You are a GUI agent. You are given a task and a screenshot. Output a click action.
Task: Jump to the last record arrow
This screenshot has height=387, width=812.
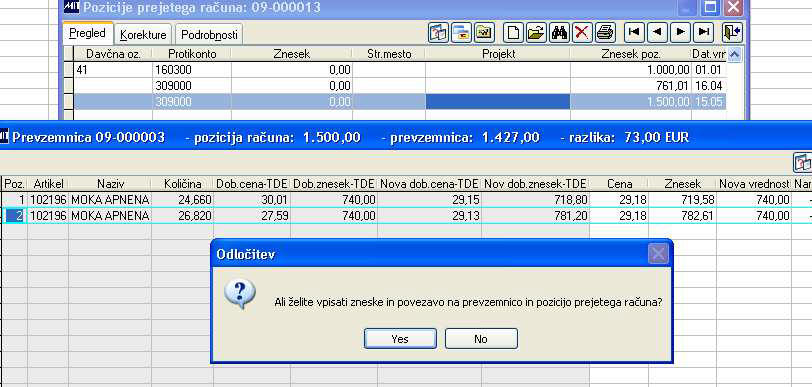tap(704, 32)
